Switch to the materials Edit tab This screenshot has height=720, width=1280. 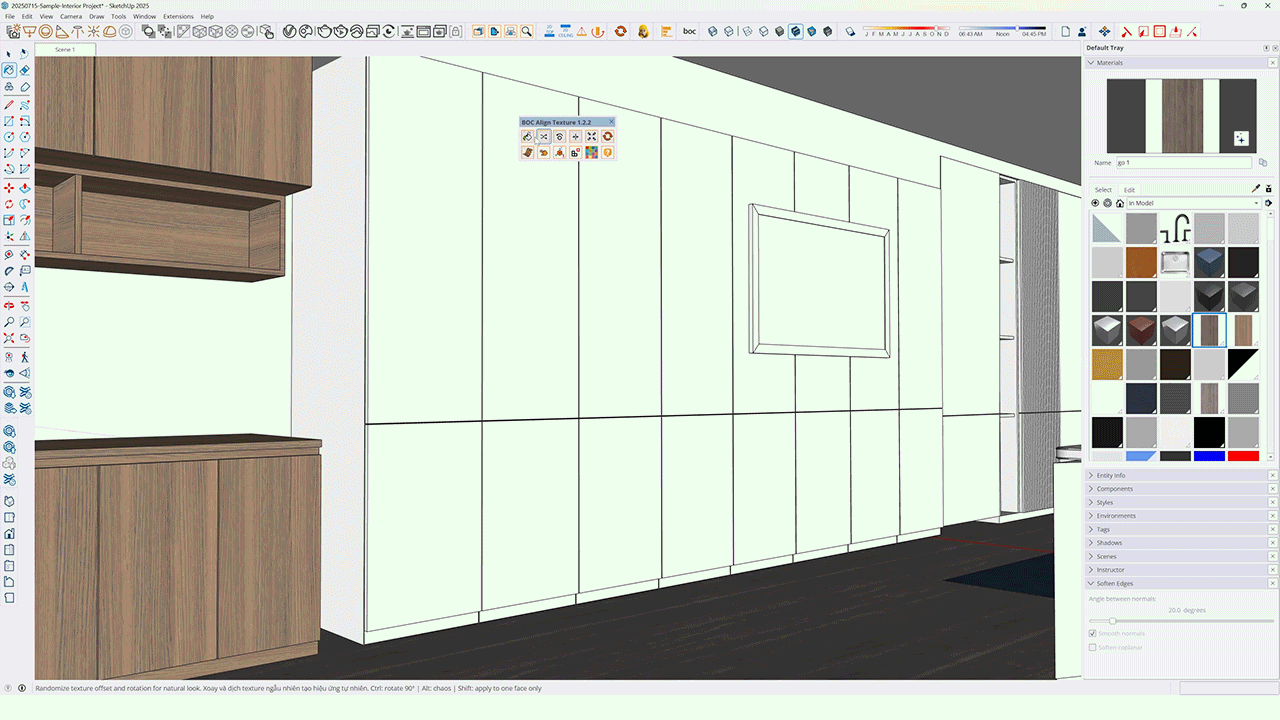point(1129,190)
